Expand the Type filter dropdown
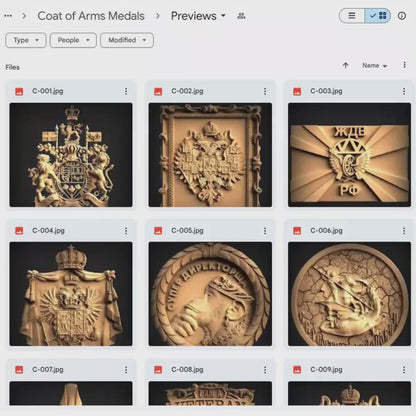416x416 pixels. pyautogui.click(x=26, y=40)
